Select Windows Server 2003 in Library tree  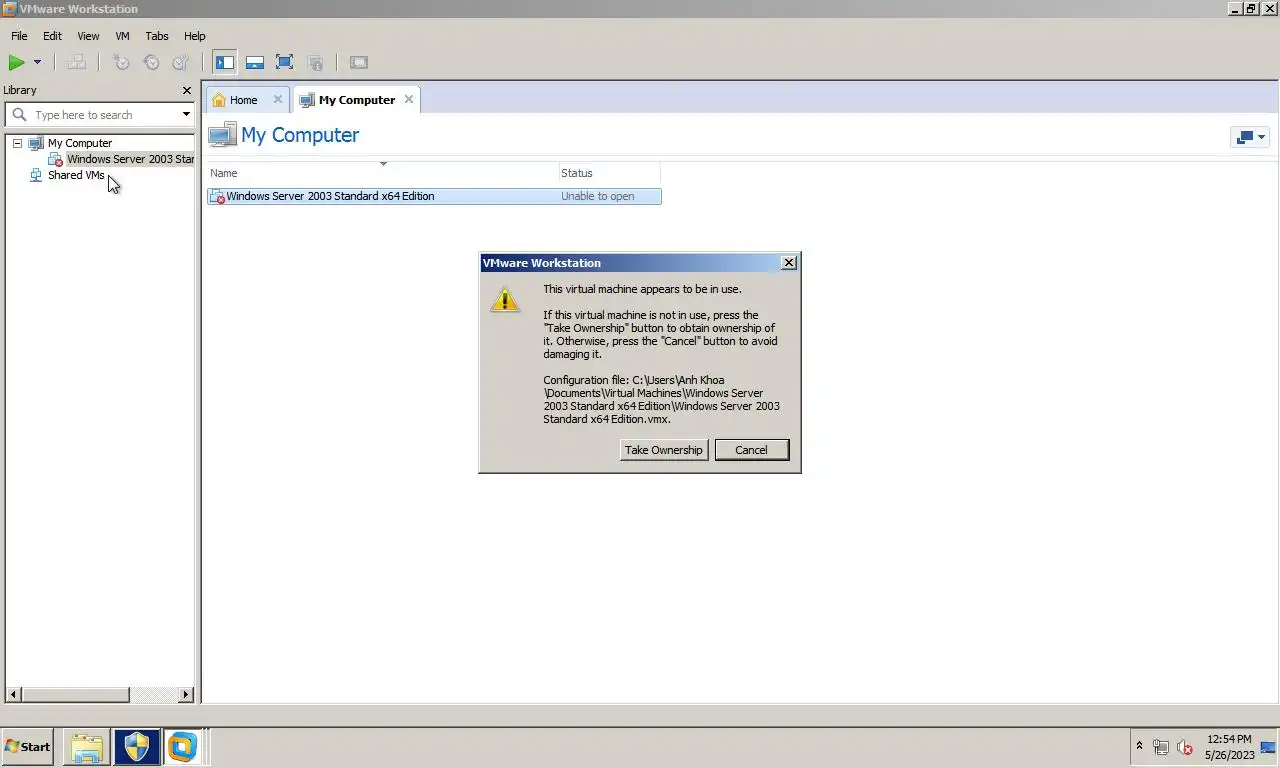(x=130, y=159)
